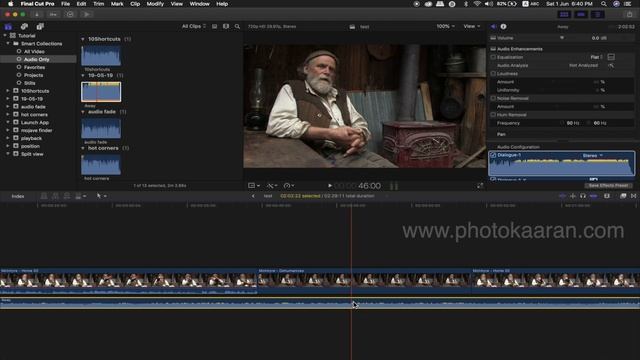Screen dimensions: 640x360
Task: Open the select tool arrow dropdown
Action: [101, 196]
